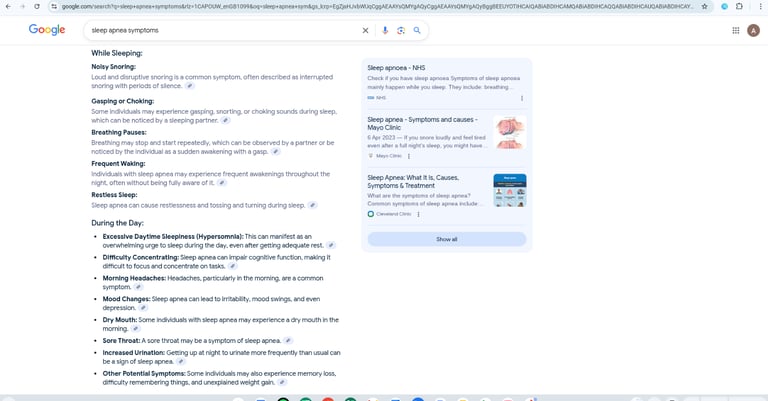
Task: Submit search with the magnifier icon
Action: click(417, 30)
